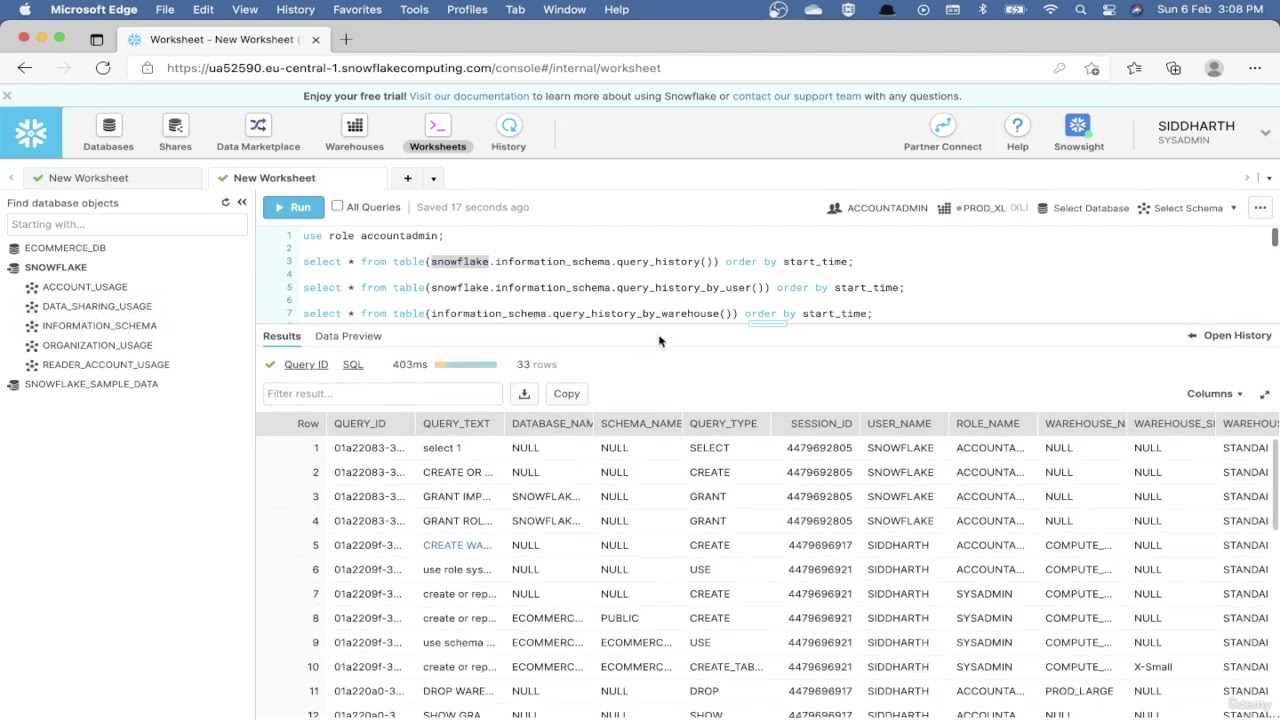Select the INFORMATION_SCHEMA schema
The width and height of the screenshot is (1280, 720).
click(x=99, y=326)
